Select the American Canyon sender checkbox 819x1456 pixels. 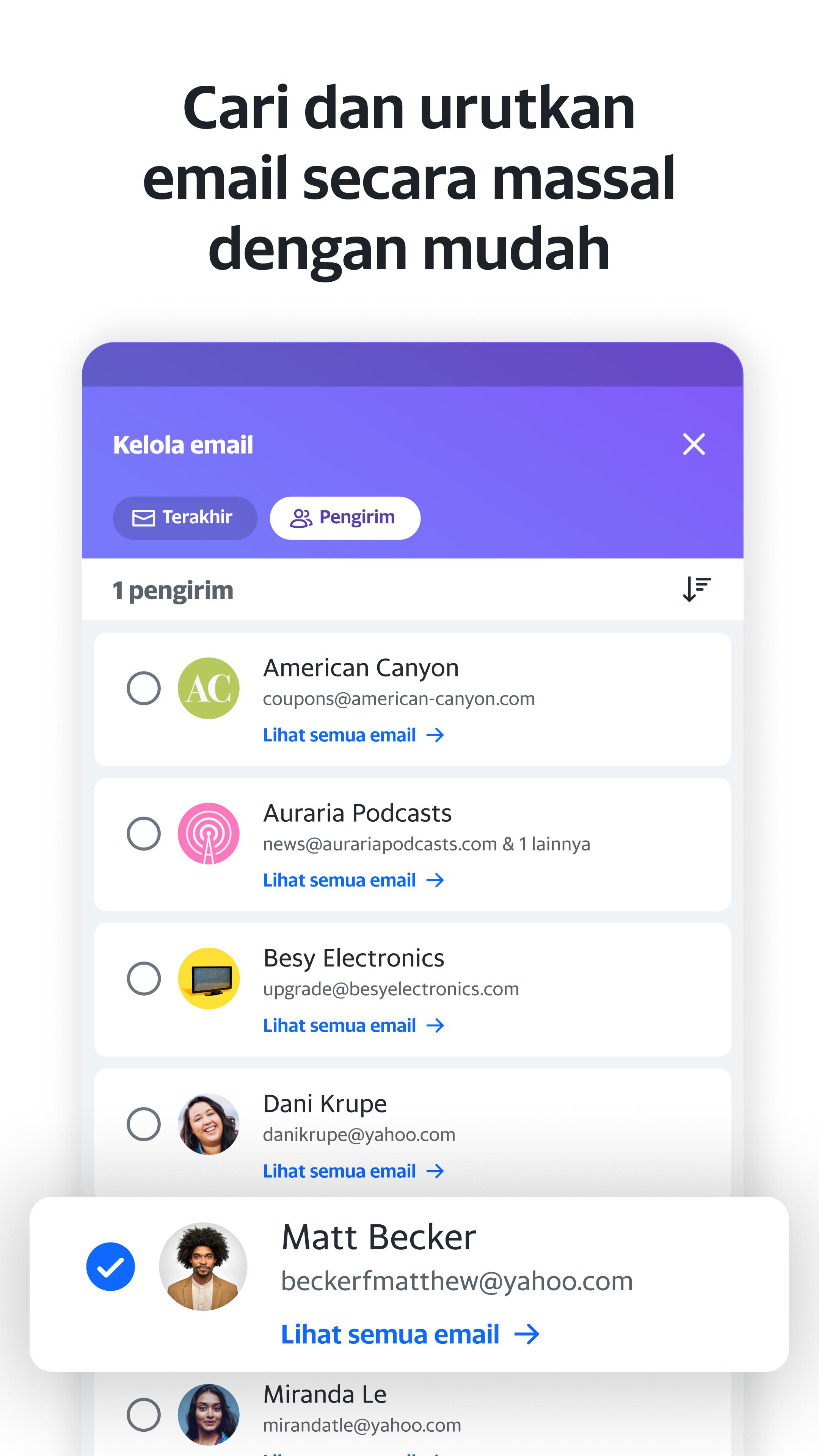pos(144,688)
